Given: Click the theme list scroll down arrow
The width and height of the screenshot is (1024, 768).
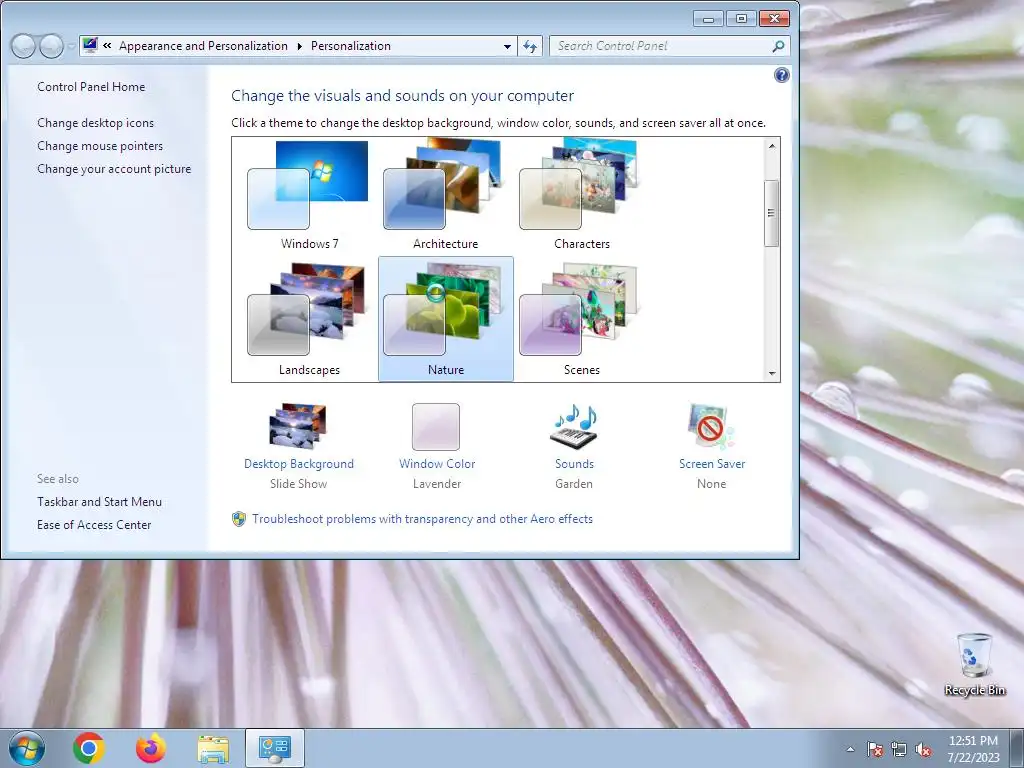Looking at the screenshot, I should click(x=772, y=374).
